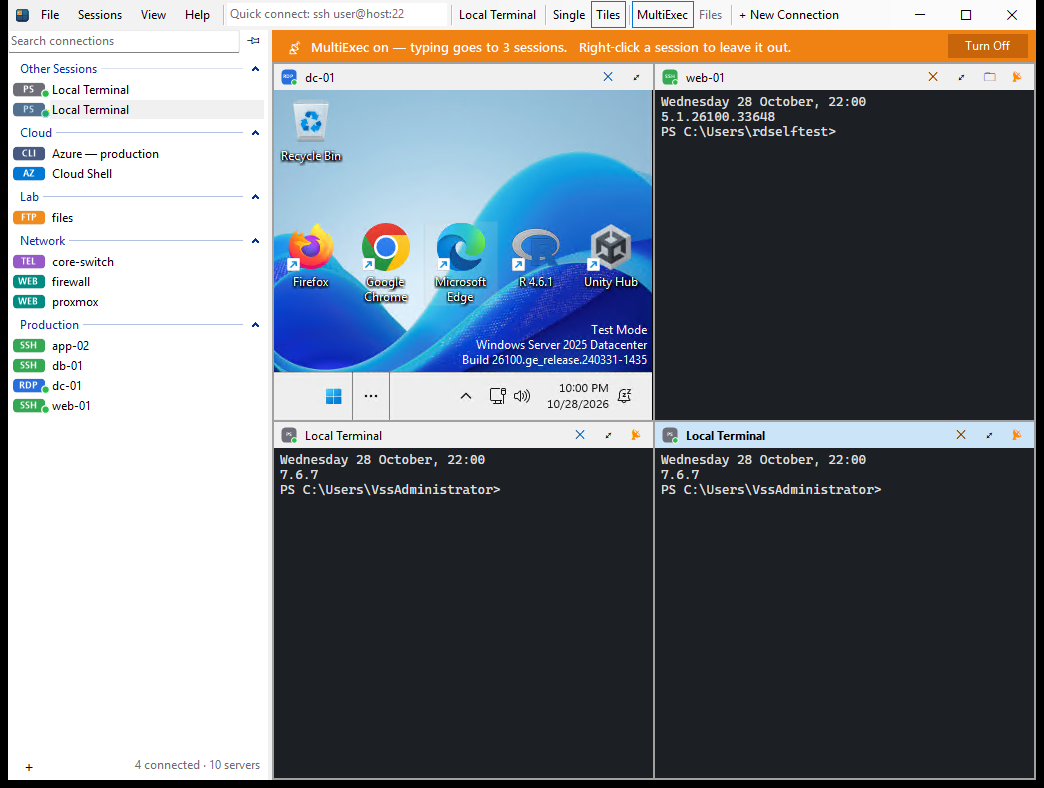The width and height of the screenshot is (1044, 788).
Task: Click Local Terminal in the top toolbar
Action: pyautogui.click(x=497, y=15)
